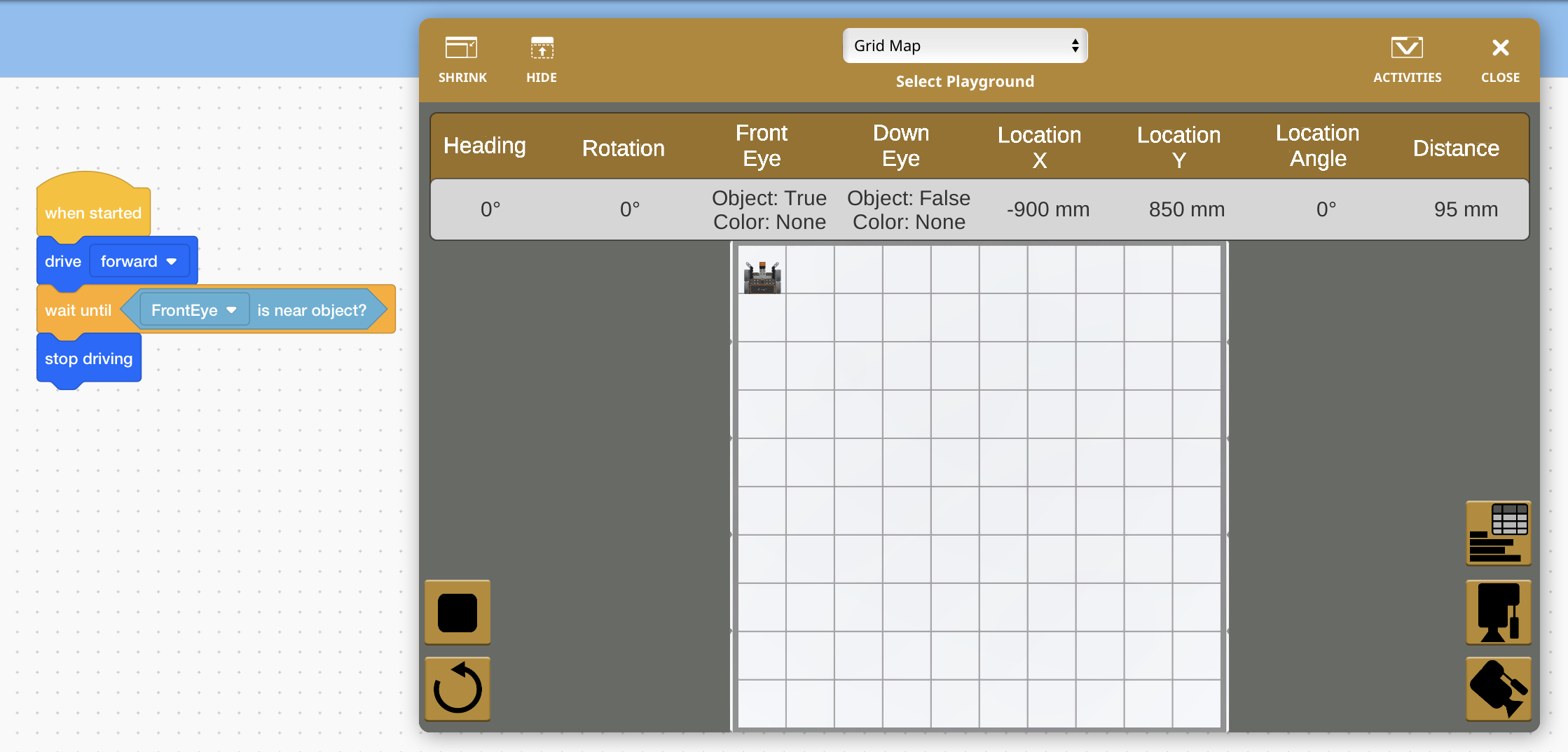Click the Distance value 95 mm

1465,209
